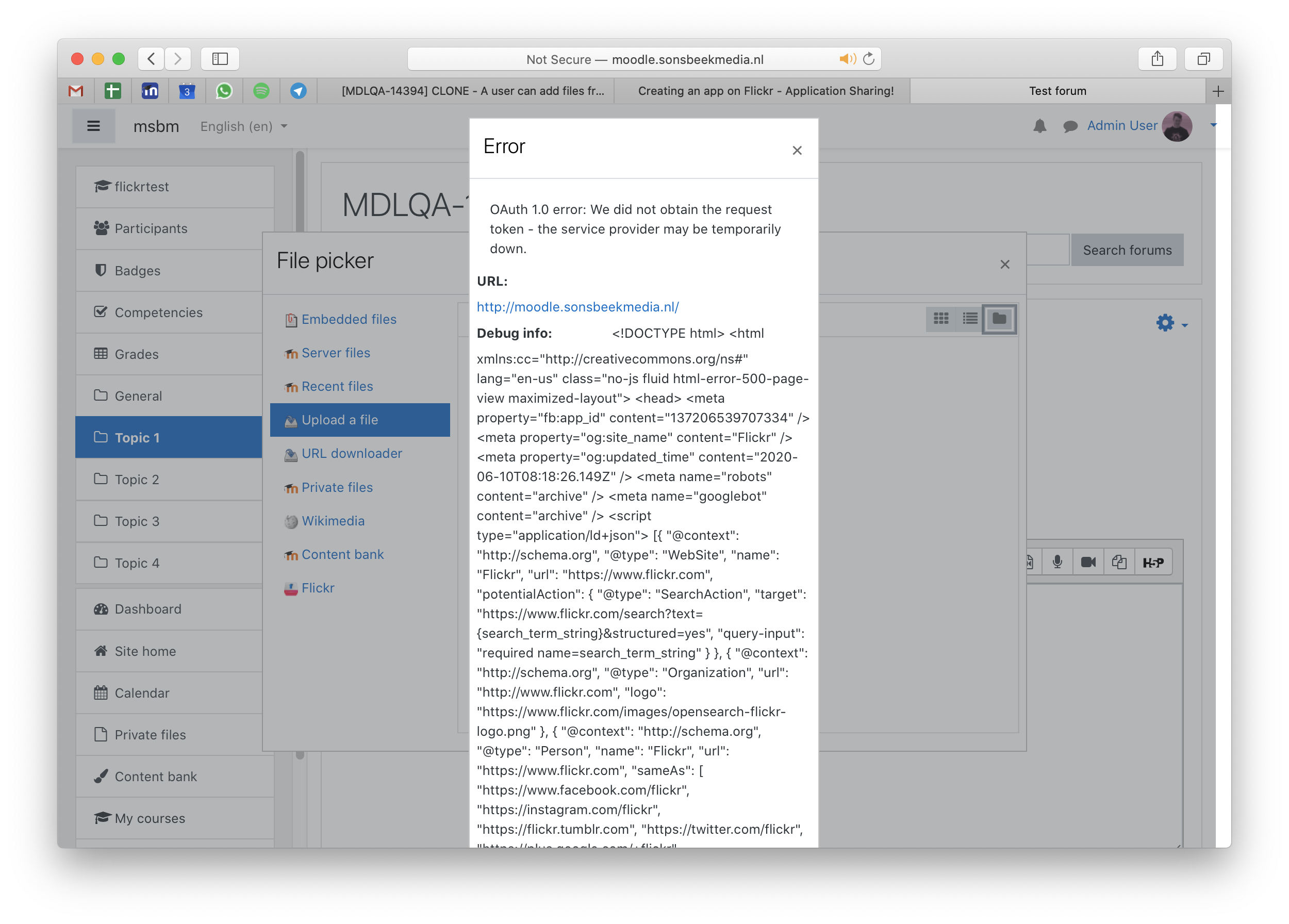Open the Google Calendar pinned tab
The height and width of the screenshot is (924, 1289).
click(187, 91)
